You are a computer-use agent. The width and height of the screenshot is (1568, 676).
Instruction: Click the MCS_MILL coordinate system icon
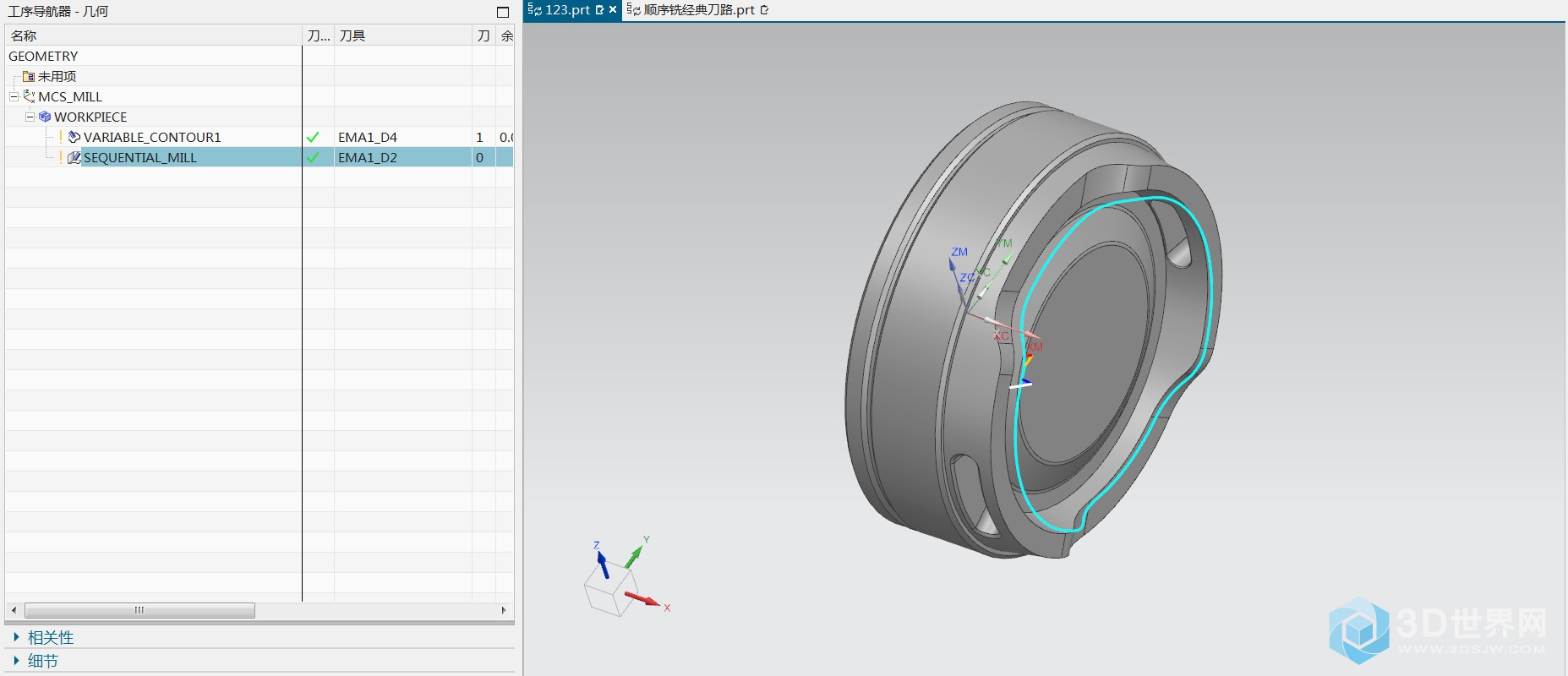tap(29, 96)
